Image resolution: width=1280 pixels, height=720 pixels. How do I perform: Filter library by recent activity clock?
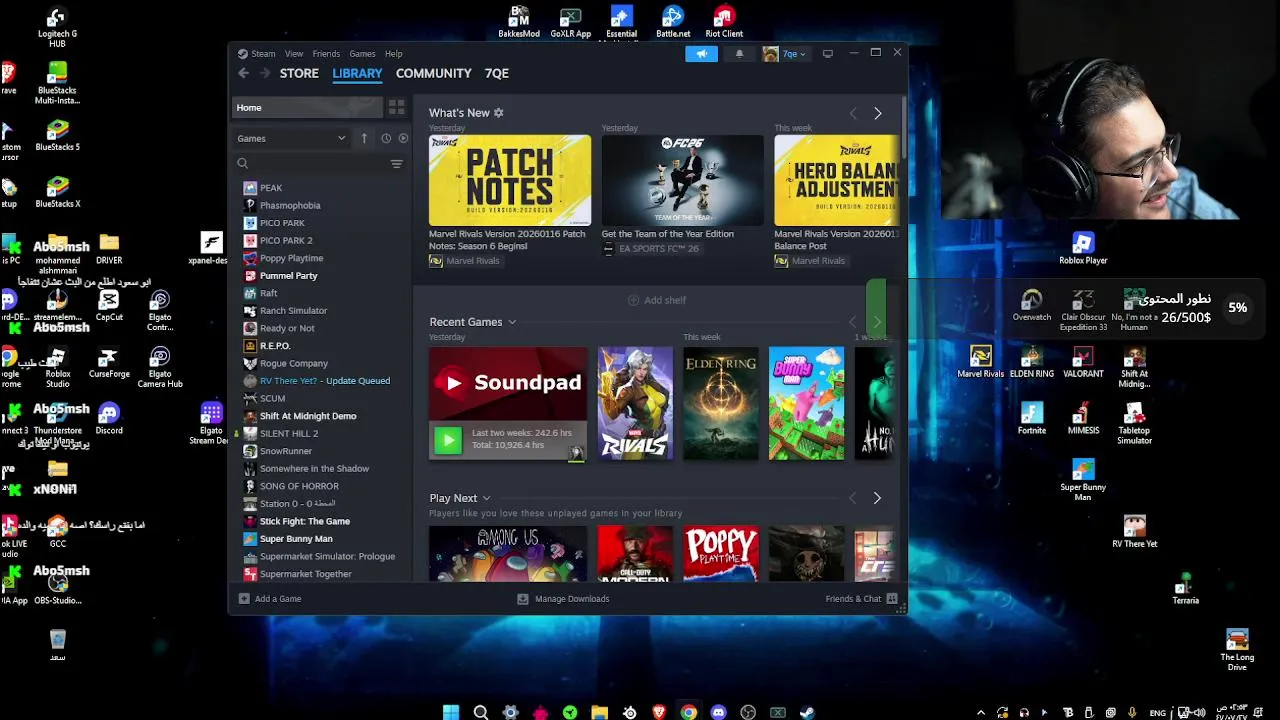click(x=386, y=138)
